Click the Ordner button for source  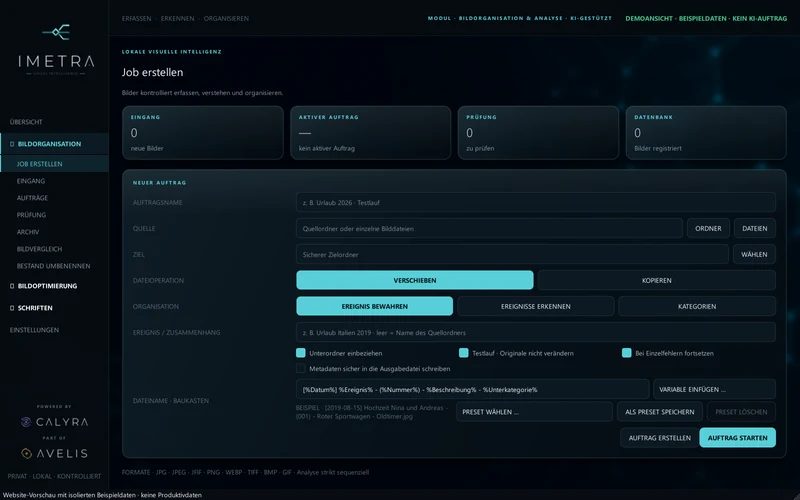click(x=708, y=229)
